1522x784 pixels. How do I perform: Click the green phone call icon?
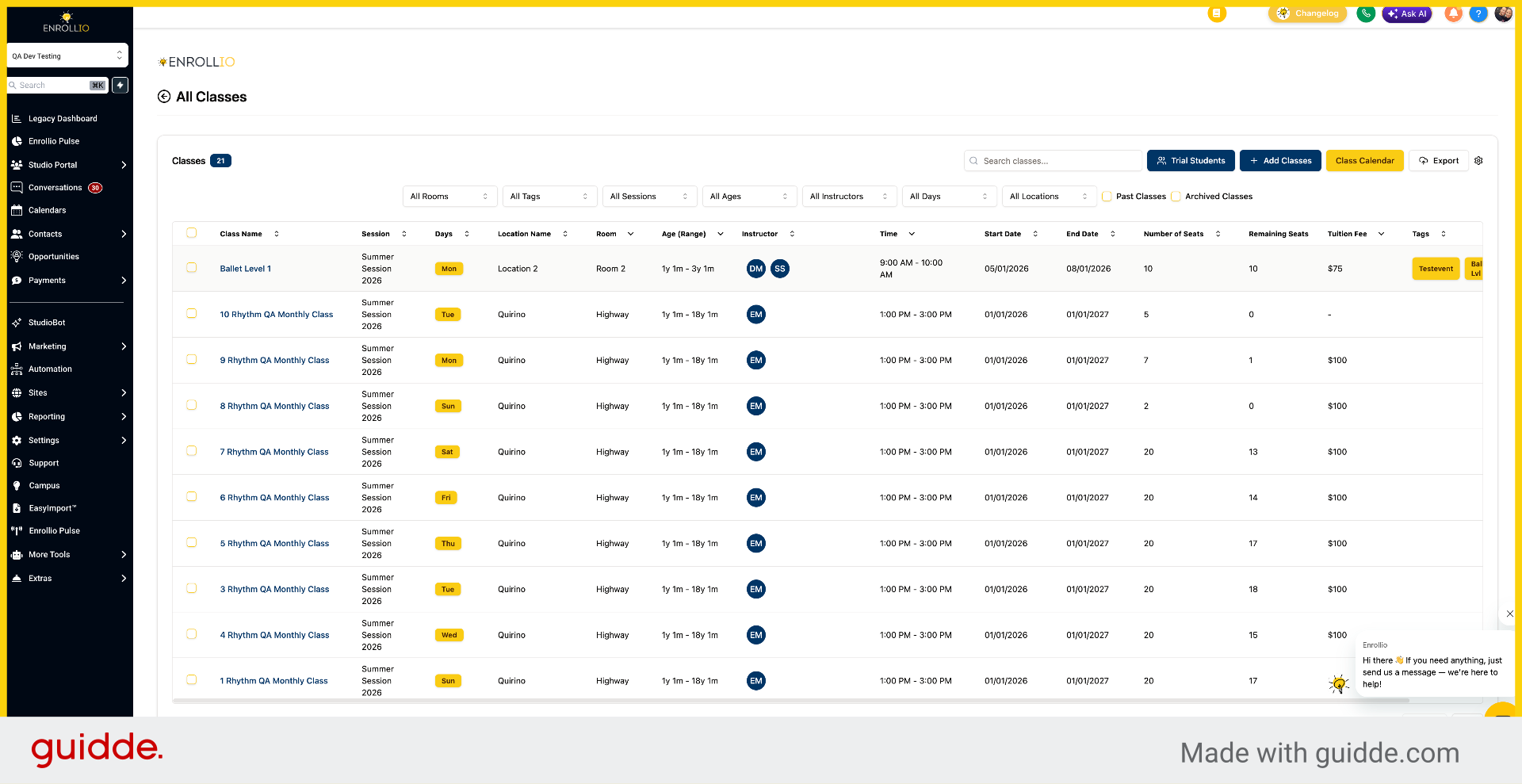coord(1365,13)
